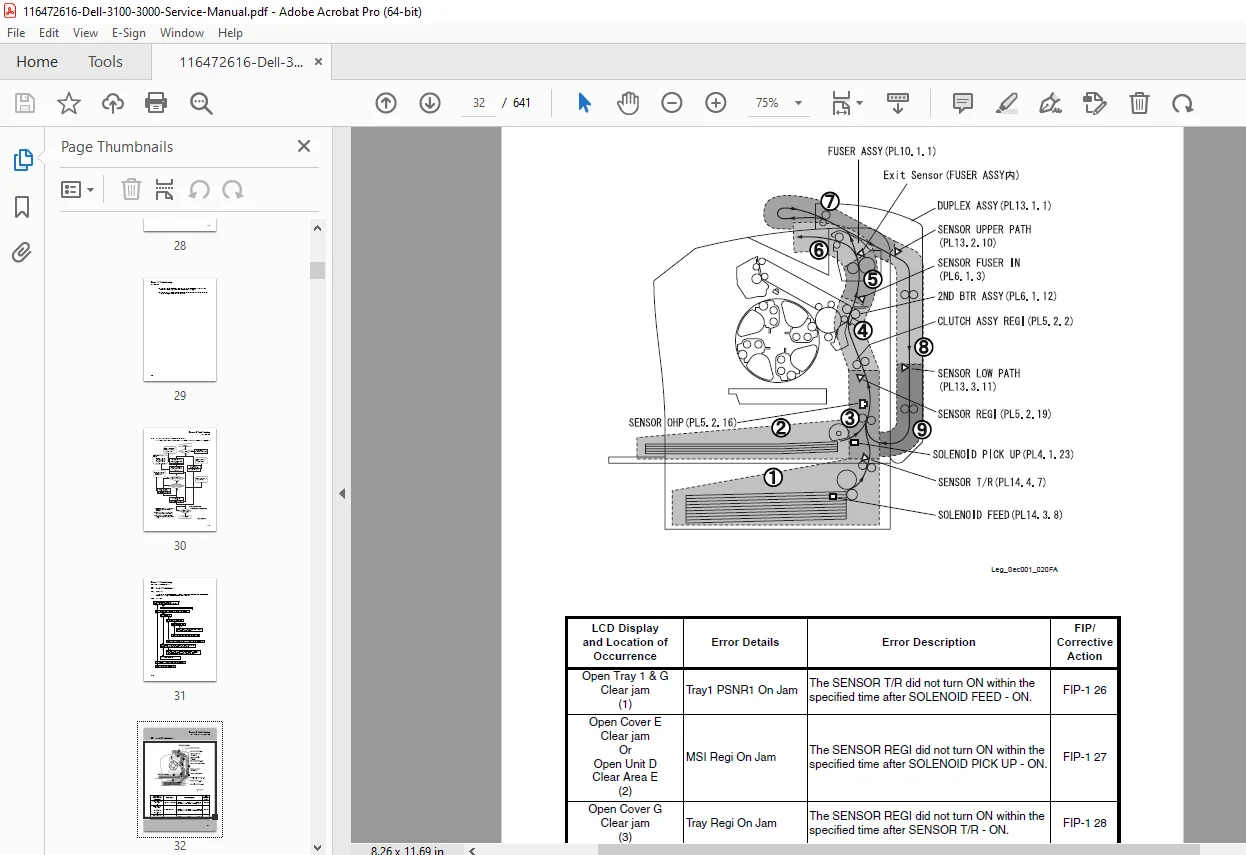Click the Edit PDF stamp icon
Image resolution: width=1246 pixels, height=855 pixels.
[x=1095, y=103]
